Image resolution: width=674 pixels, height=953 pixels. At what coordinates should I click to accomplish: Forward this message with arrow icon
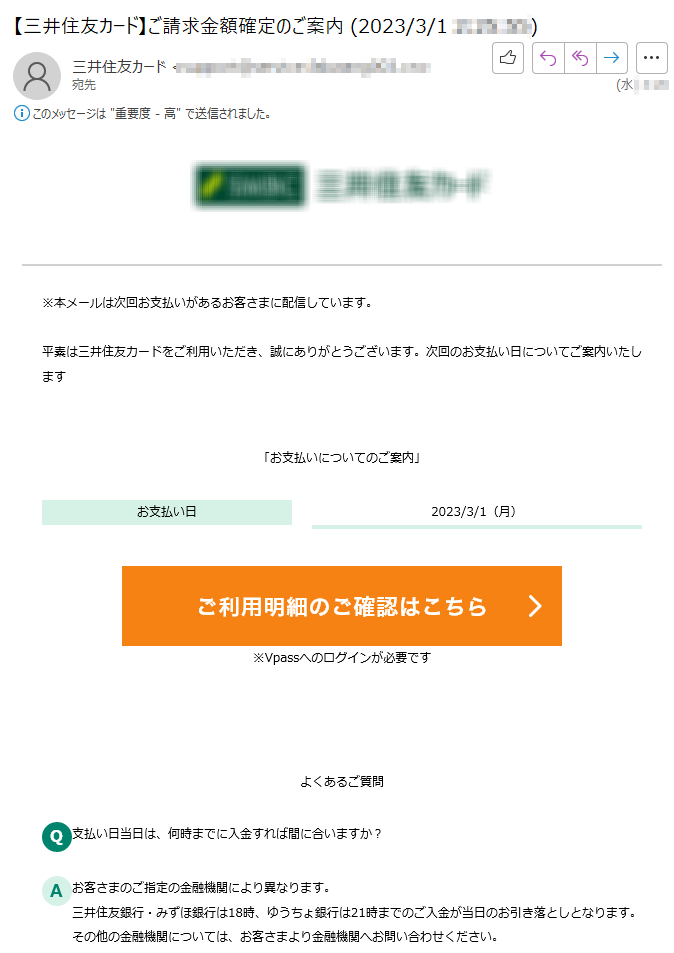(611, 58)
